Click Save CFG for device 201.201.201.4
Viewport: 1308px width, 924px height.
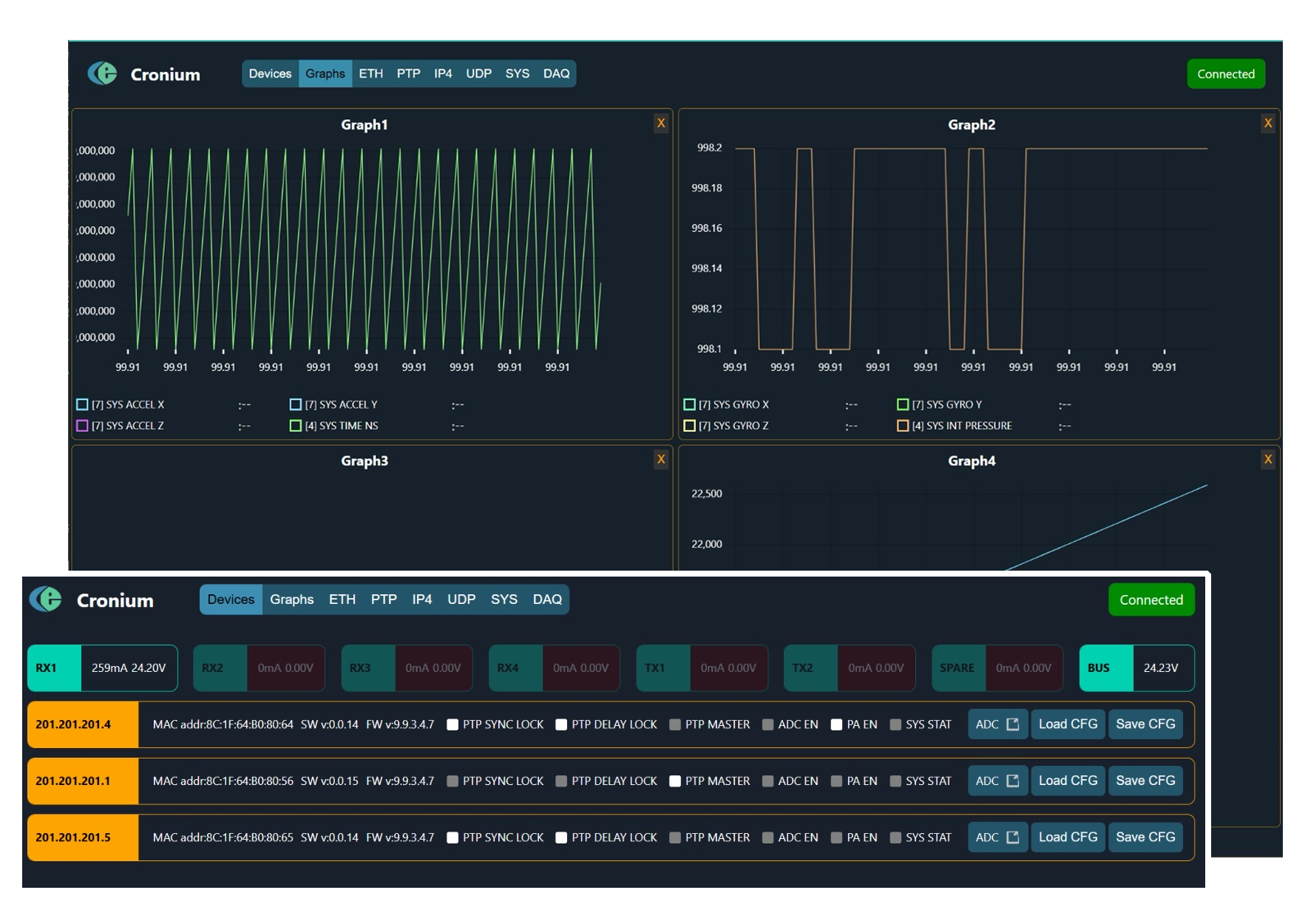point(1145,724)
